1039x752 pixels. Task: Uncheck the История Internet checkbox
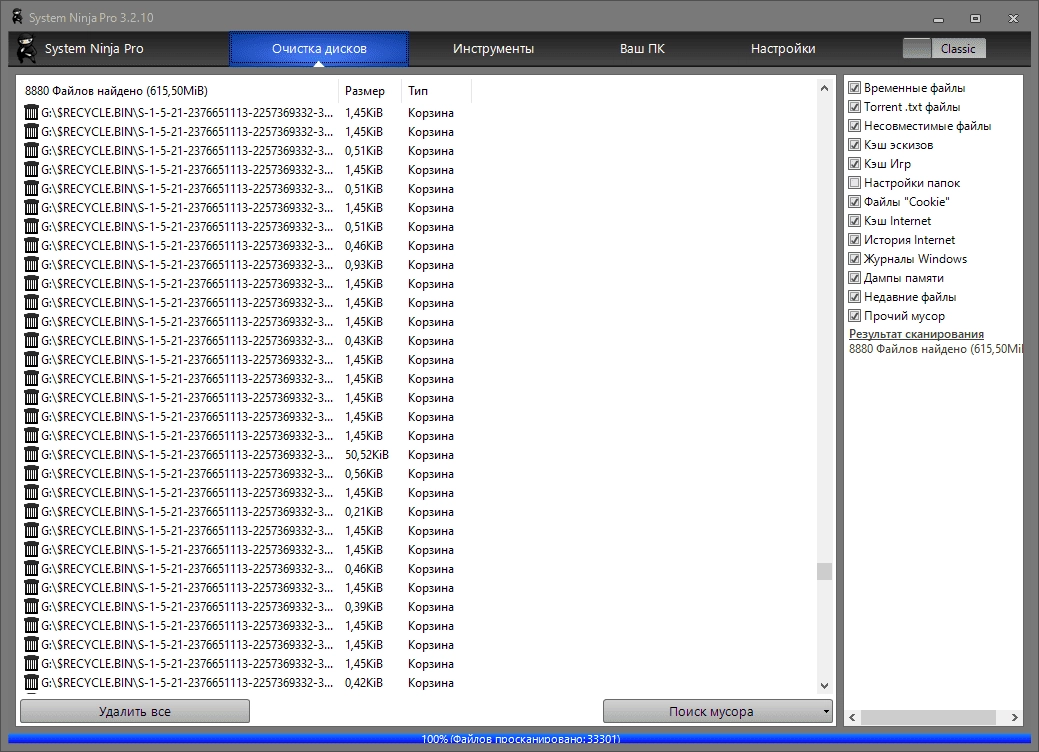(855, 240)
